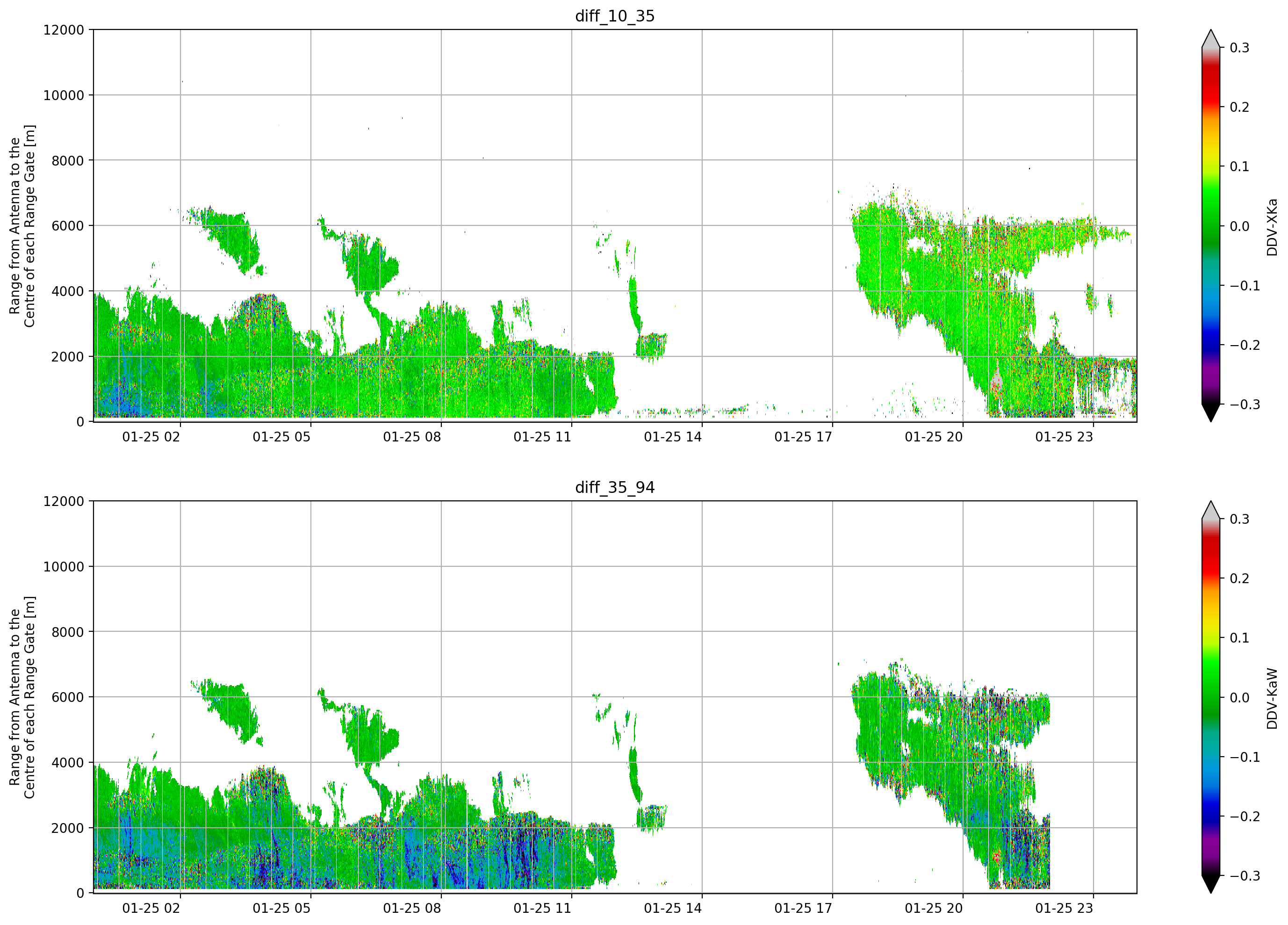Click the black lower arrow of the DDV-XKa colorbar
Viewport: 1288px width, 925px height.
pyautogui.click(x=1210, y=412)
